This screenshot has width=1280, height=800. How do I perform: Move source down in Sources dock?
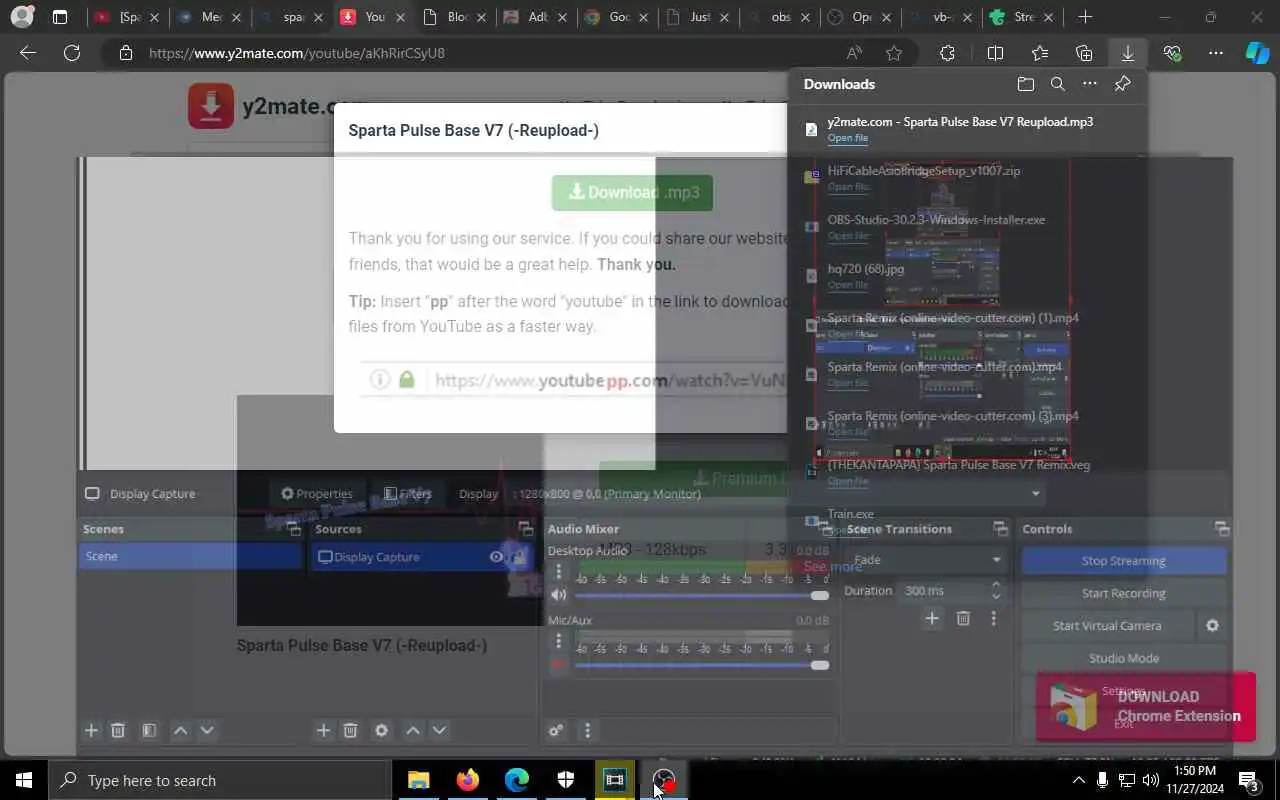(439, 731)
